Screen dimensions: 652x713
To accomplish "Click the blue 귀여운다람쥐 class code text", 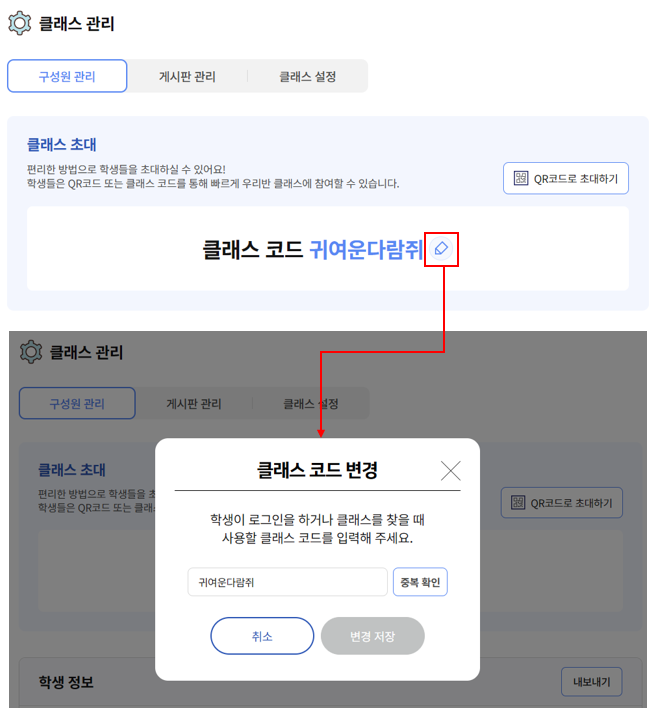I will tap(366, 249).
